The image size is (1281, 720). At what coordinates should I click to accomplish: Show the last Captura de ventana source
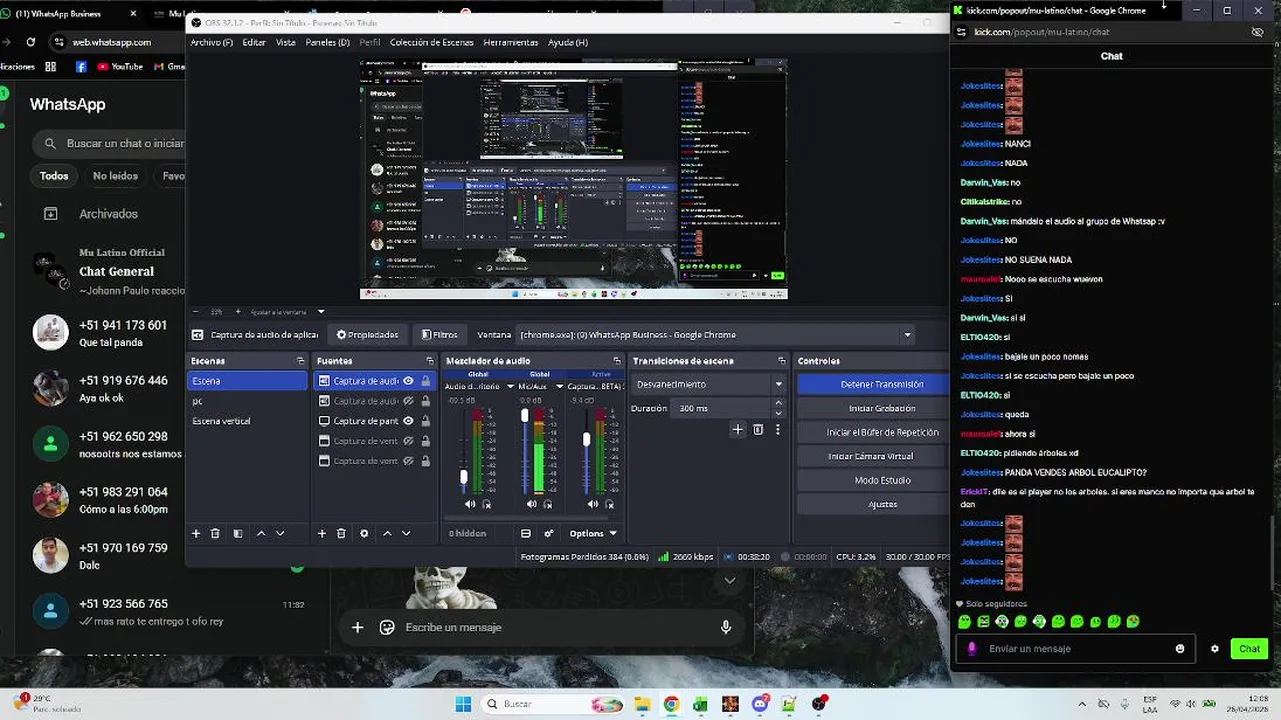(408, 461)
